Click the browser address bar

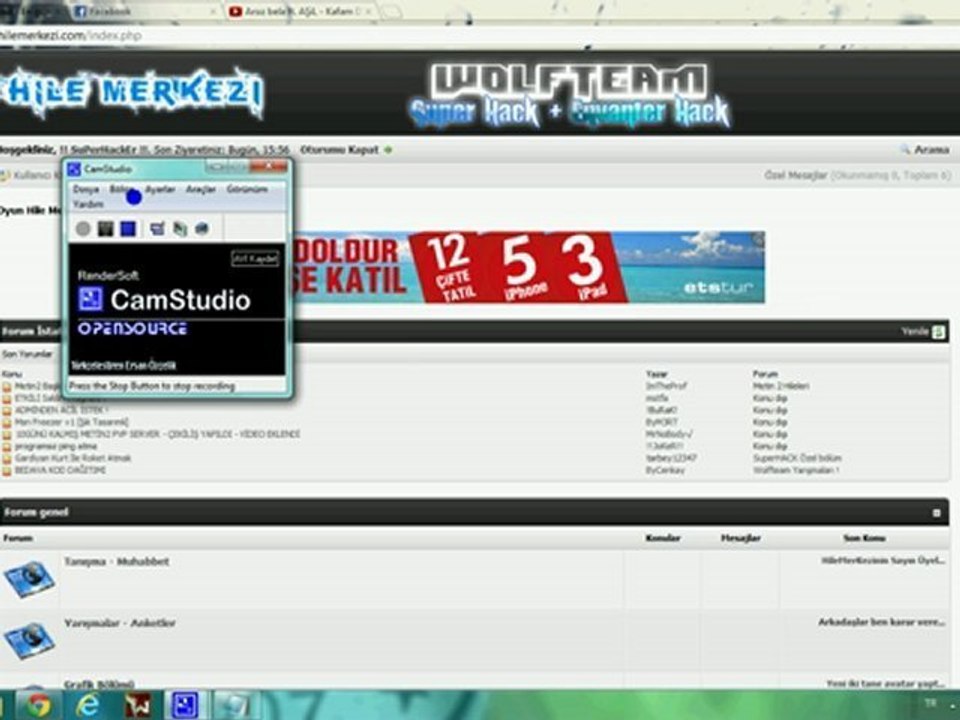tap(478, 36)
